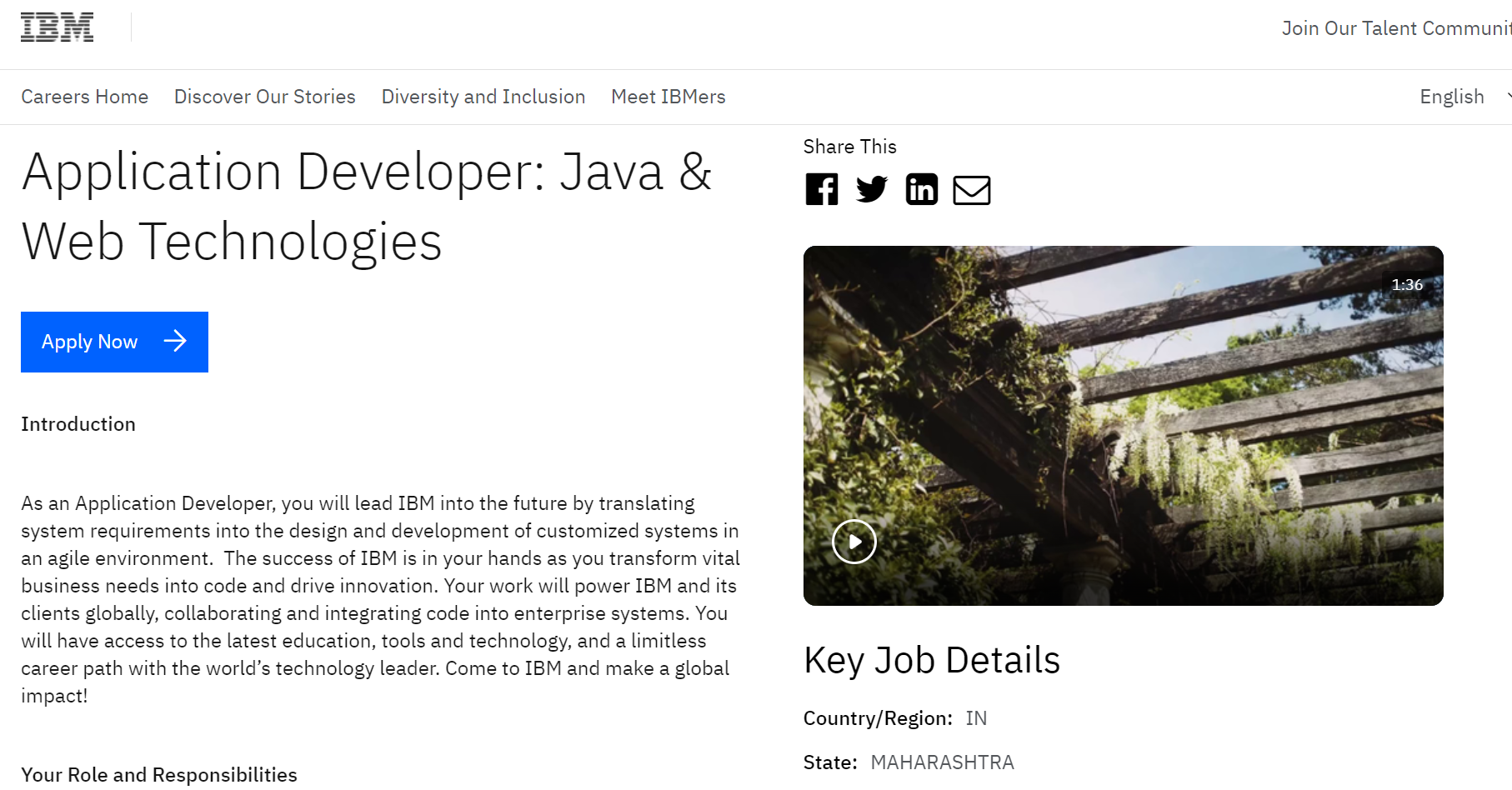The image size is (1512, 790).
Task: Open Discover Our Stories page
Action: (x=264, y=97)
